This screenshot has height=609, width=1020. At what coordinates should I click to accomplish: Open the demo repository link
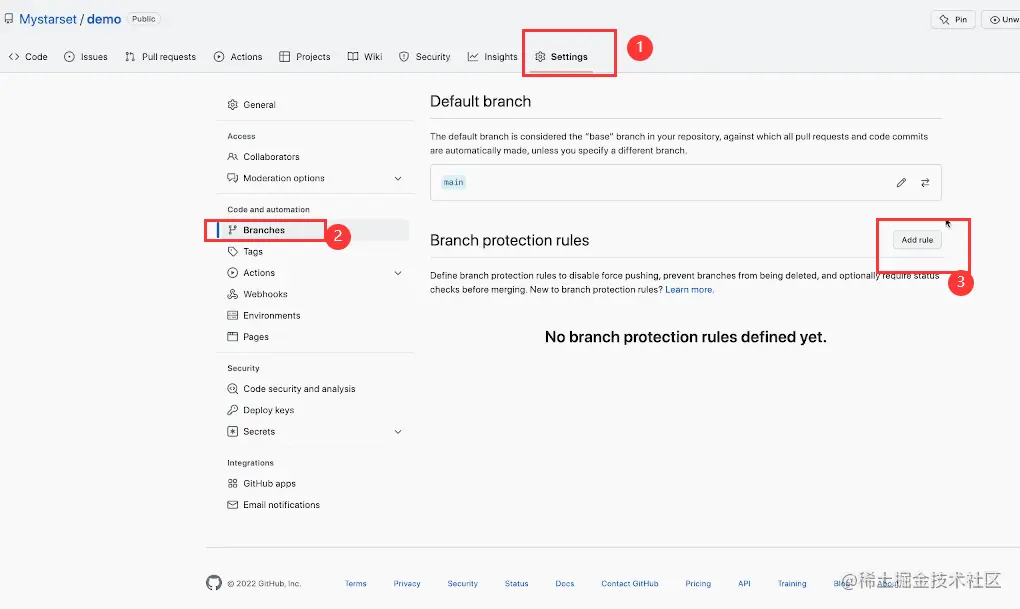coord(104,19)
